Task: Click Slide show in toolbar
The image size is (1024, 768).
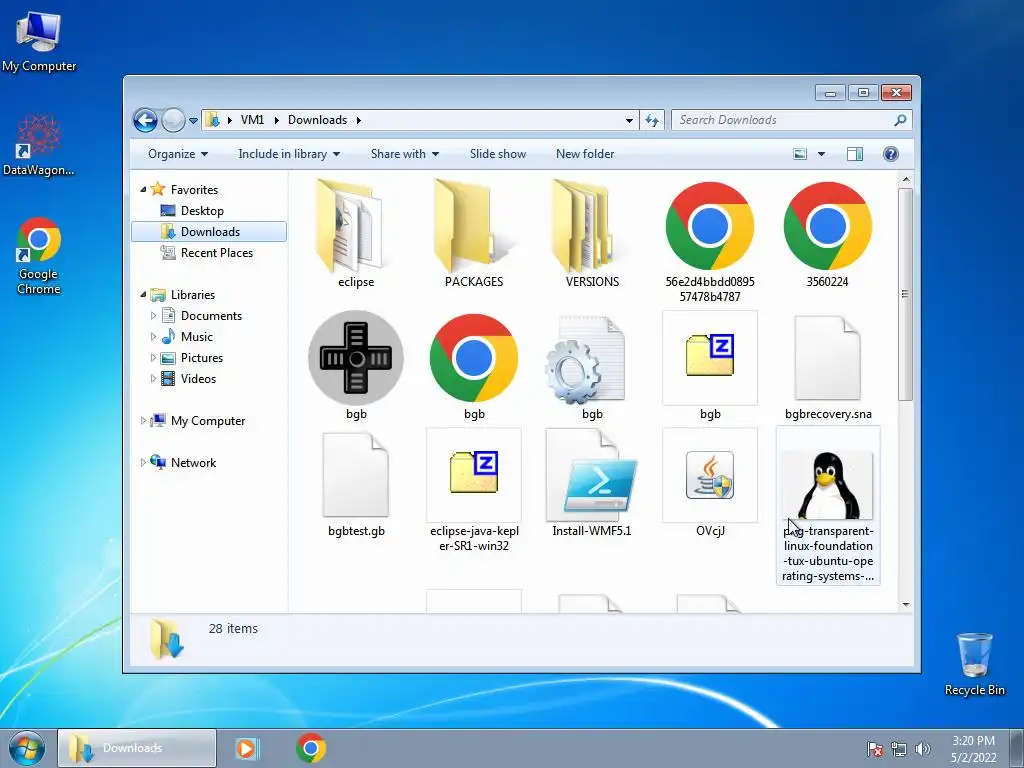Action: 498,154
